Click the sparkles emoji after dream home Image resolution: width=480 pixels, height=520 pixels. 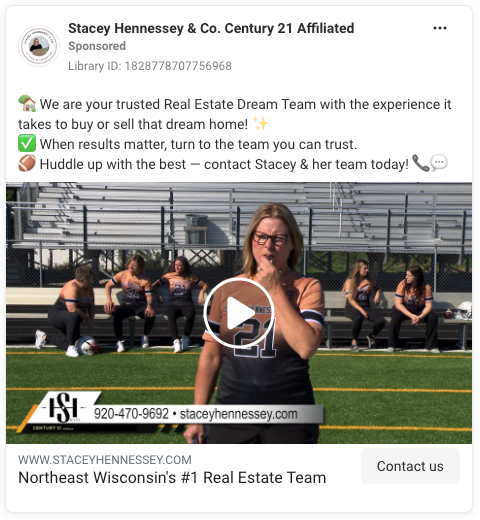coord(261,124)
